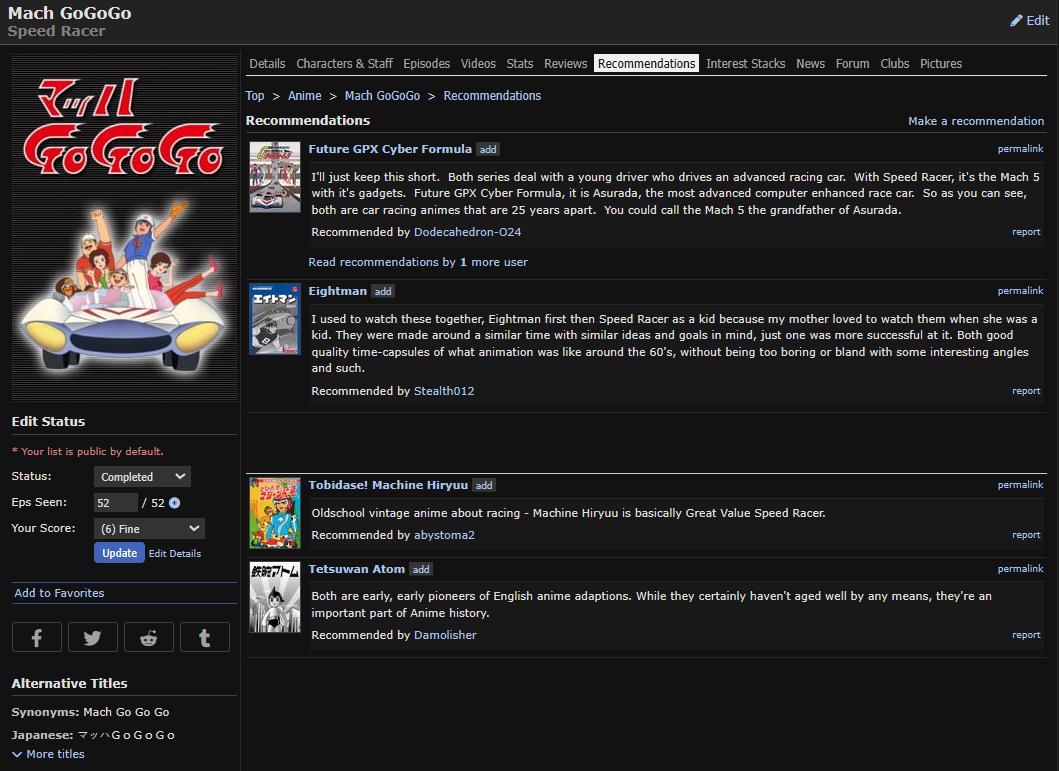Open Future GPX Cyber Formula title link
The height and width of the screenshot is (771, 1059).
click(390, 149)
